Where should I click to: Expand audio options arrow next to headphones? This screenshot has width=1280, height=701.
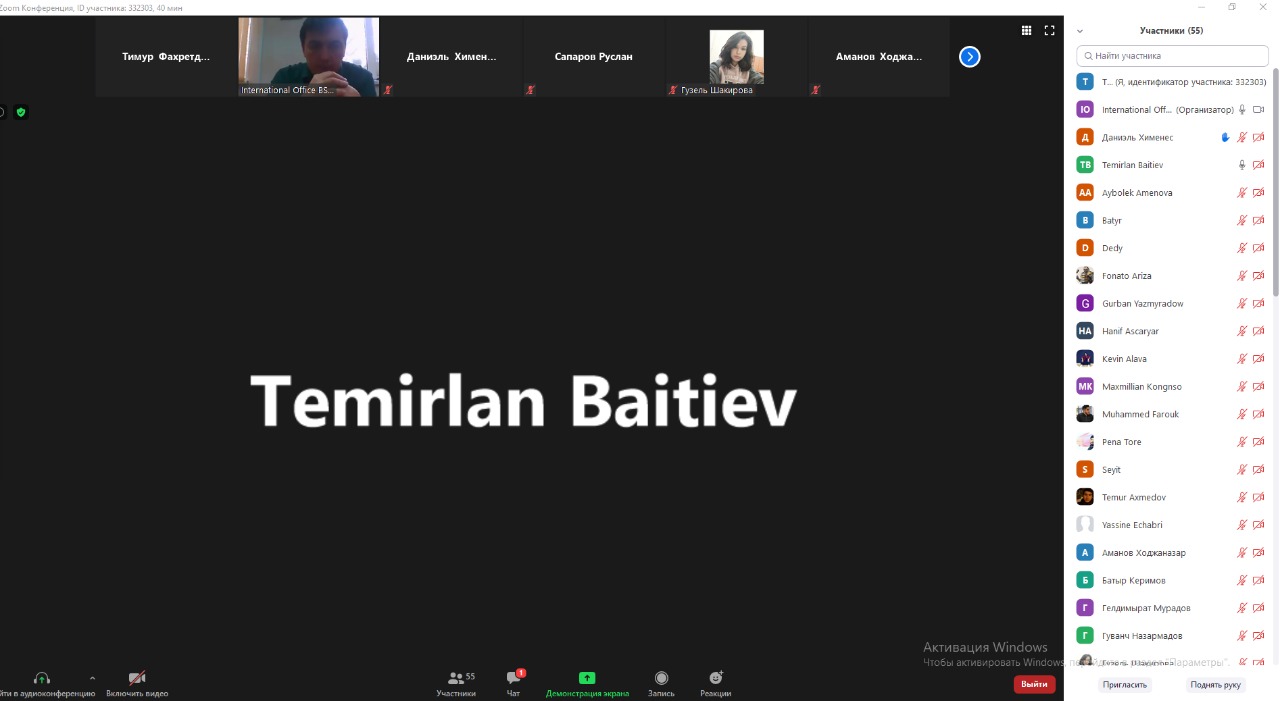point(92,677)
